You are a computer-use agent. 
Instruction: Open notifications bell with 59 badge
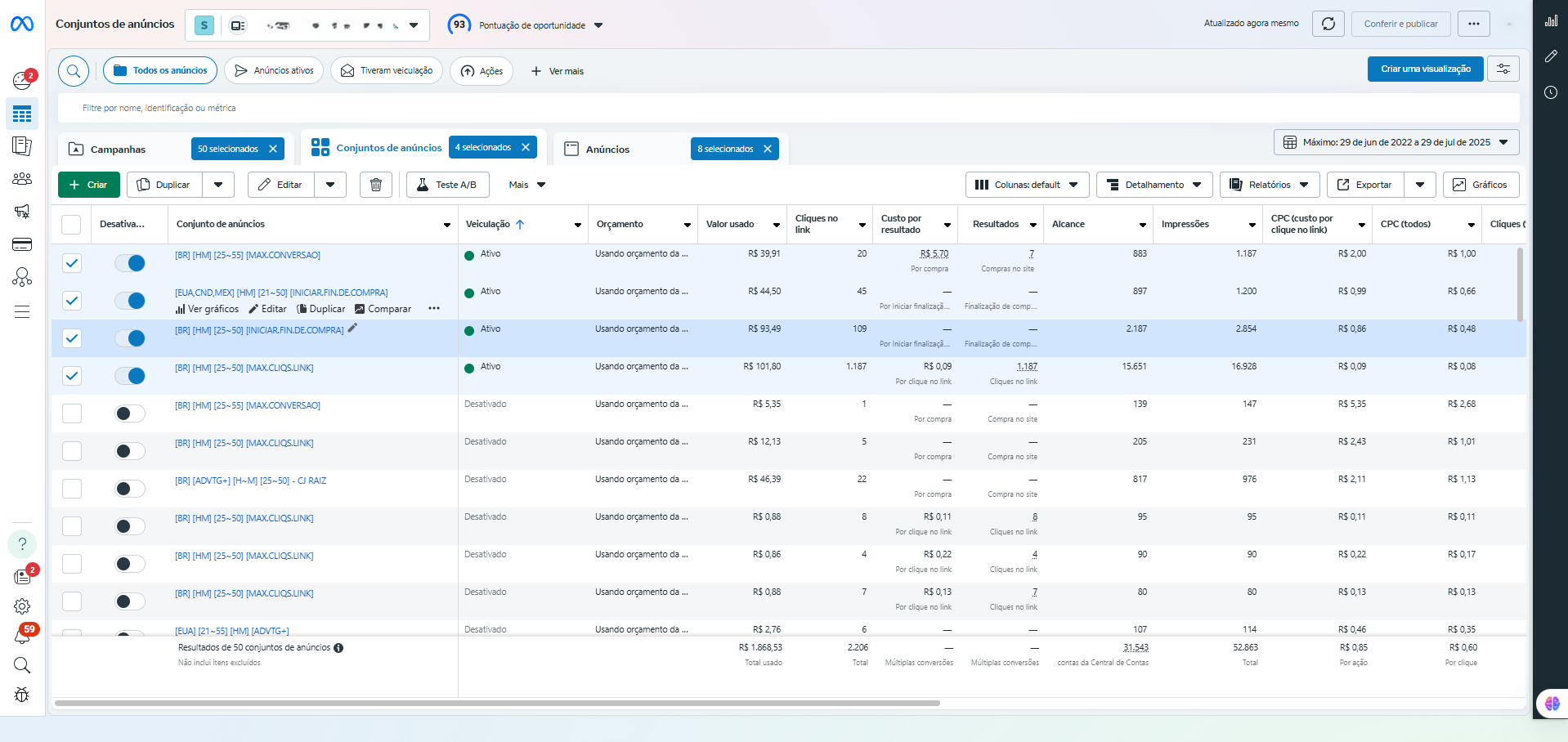[22, 635]
